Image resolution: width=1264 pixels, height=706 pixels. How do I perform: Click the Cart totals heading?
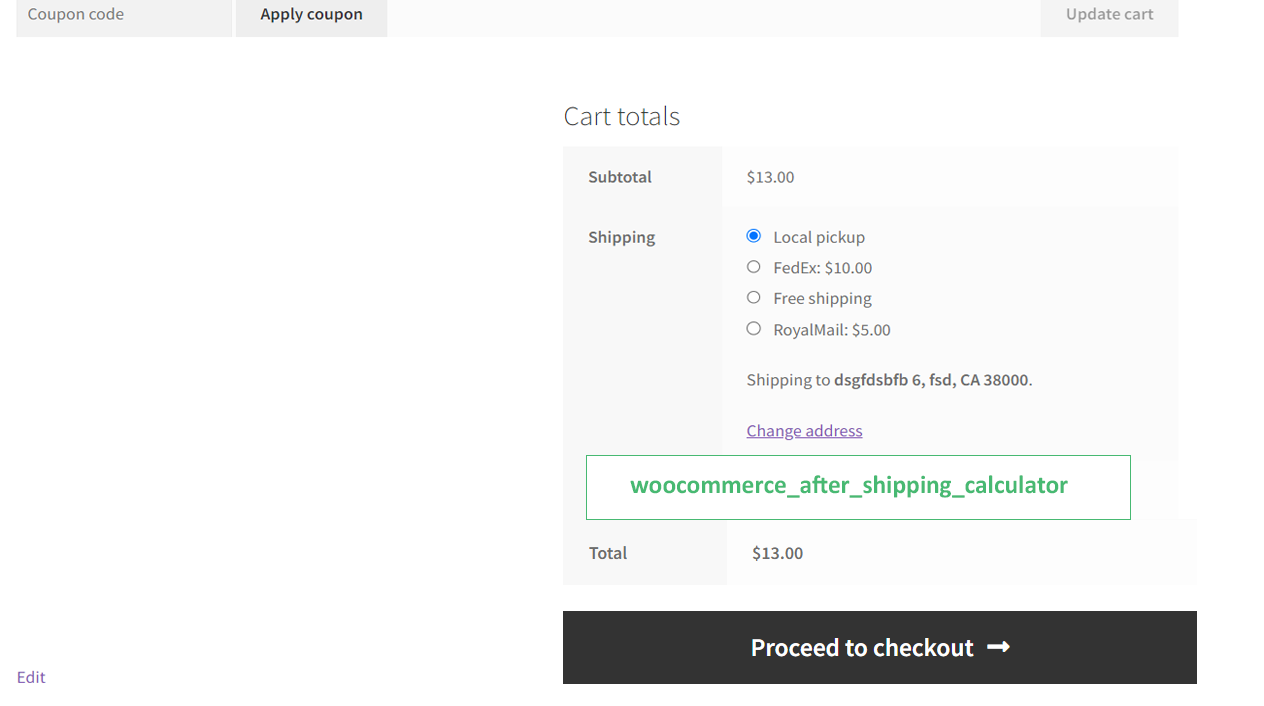(621, 116)
